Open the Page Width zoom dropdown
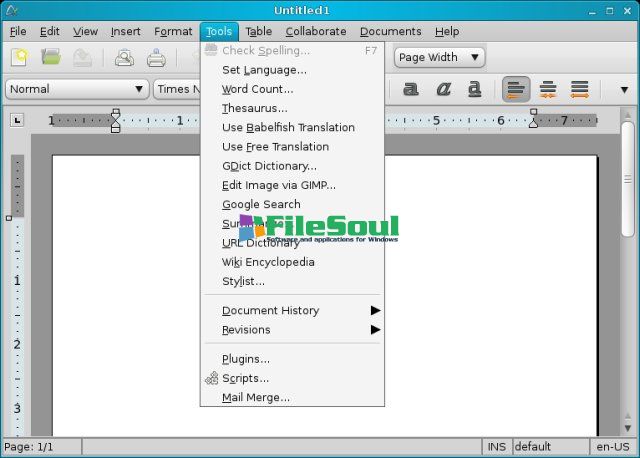This screenshot has width=640, height=458. [x=439, y=57]
